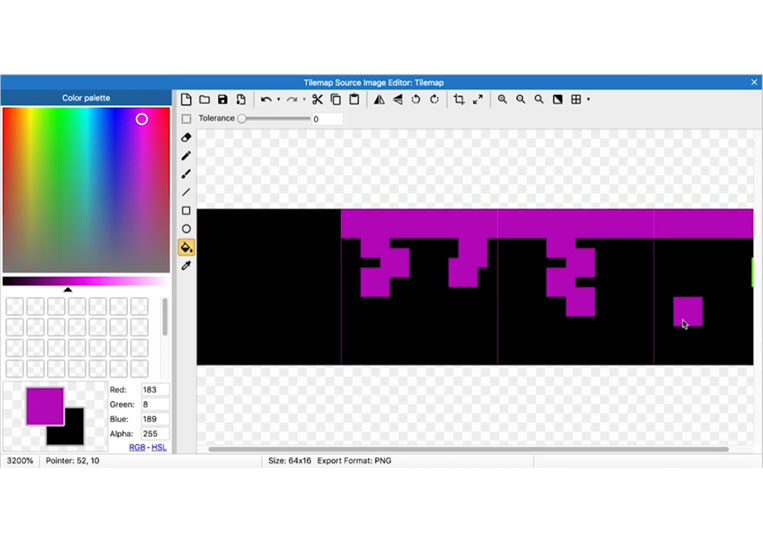Select the Eraser tool
This screenshot has height=541, width=763.
(186, 138)
